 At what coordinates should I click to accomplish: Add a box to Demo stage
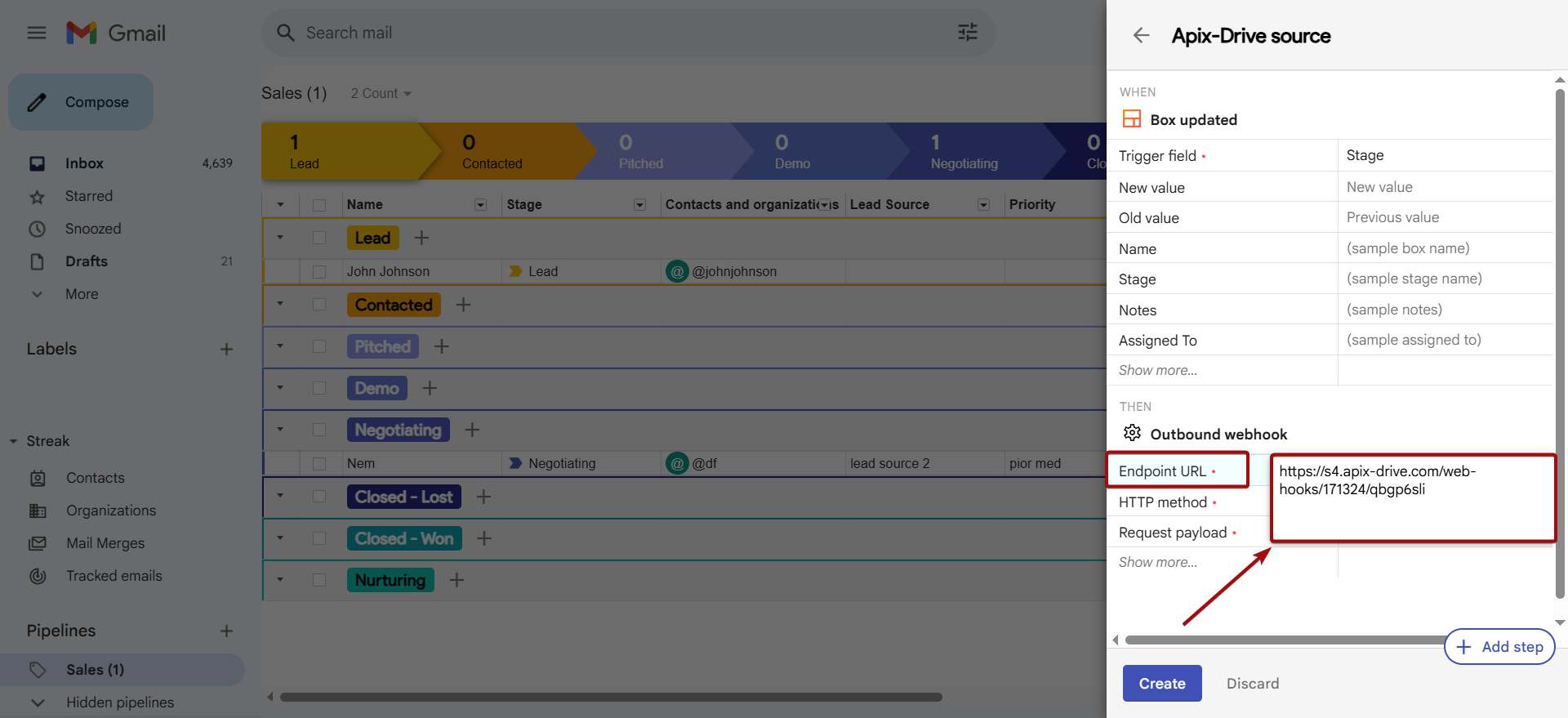tap(430, 388)
